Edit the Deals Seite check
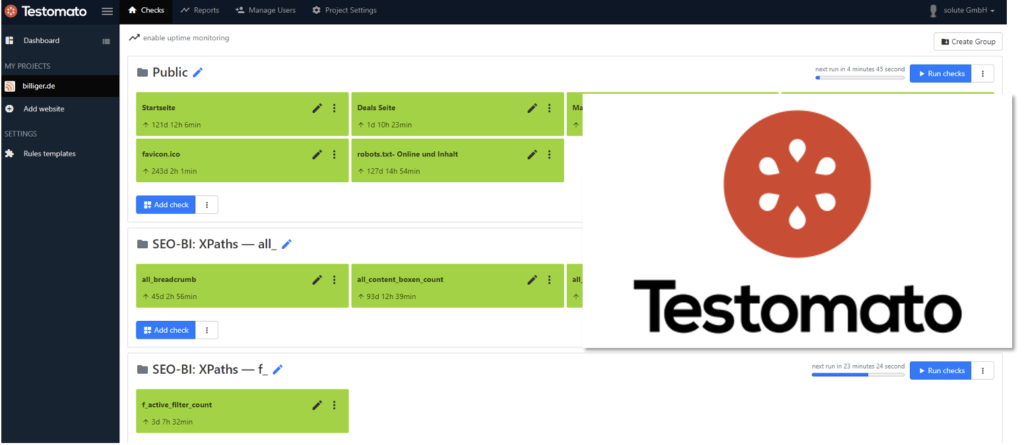This screenshot has height=445, width=1024. tap(532, 108)
